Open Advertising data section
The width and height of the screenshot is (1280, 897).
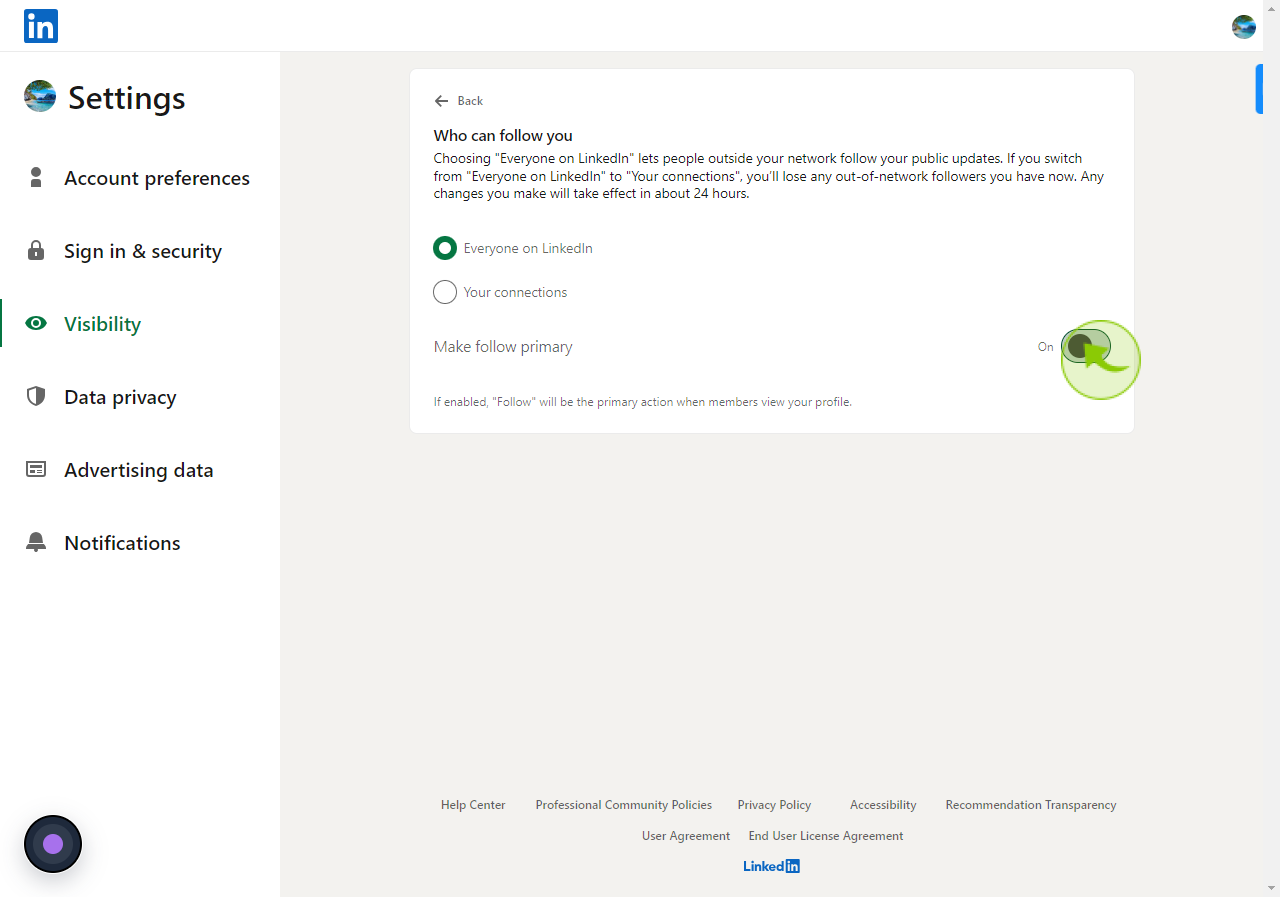(x=140, y=470)
